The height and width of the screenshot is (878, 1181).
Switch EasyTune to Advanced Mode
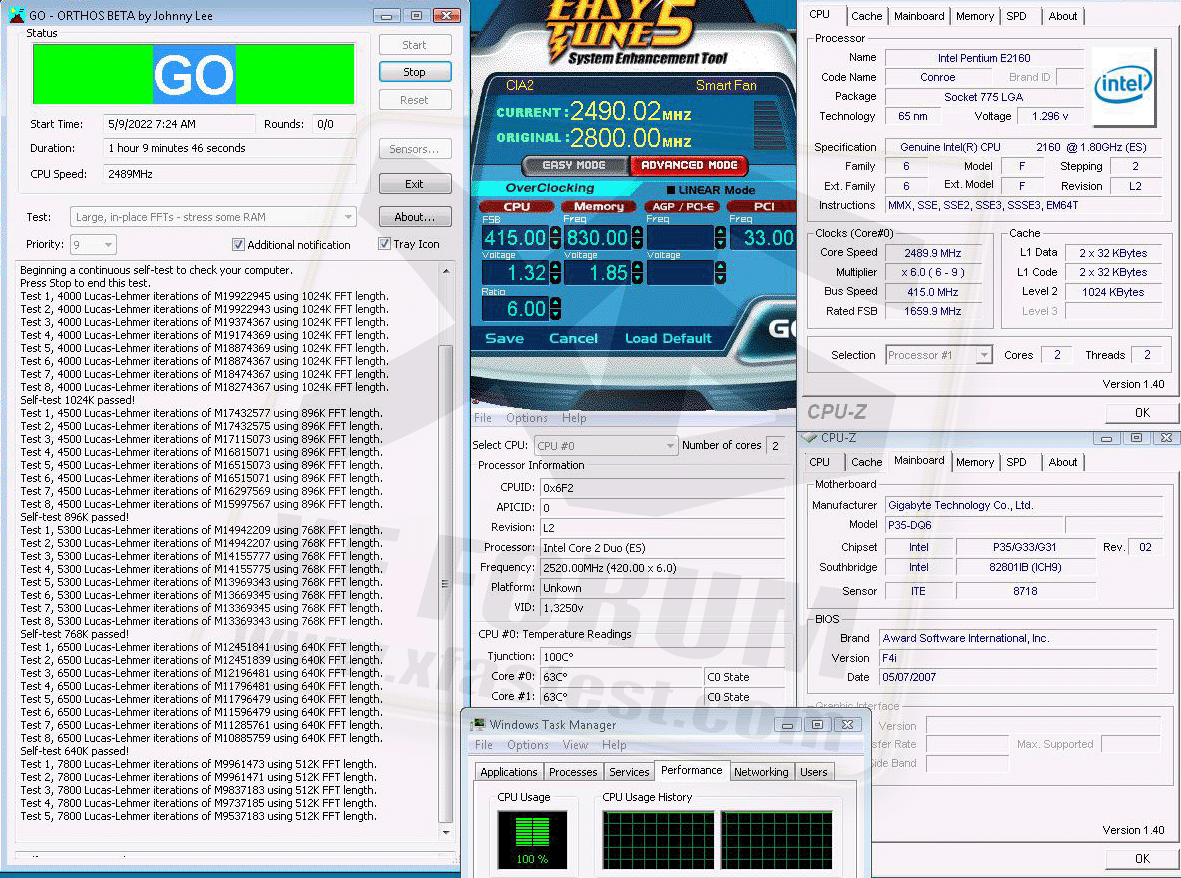click(688, 165)
